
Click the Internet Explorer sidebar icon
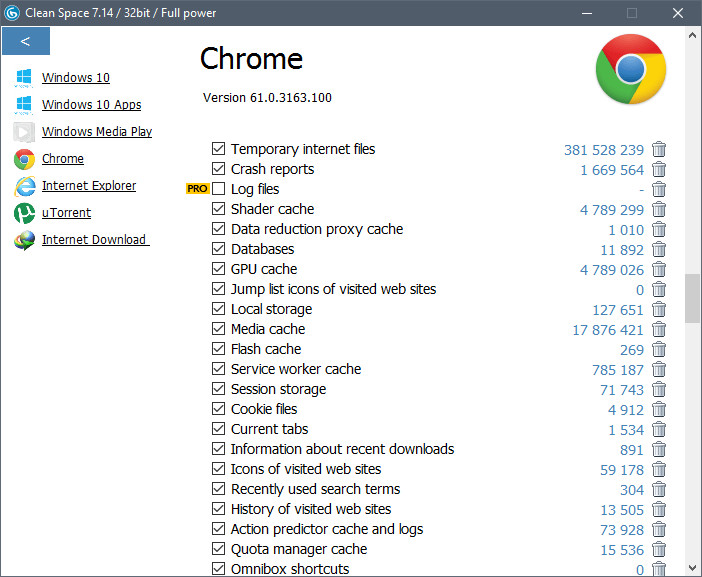point(24,186)
